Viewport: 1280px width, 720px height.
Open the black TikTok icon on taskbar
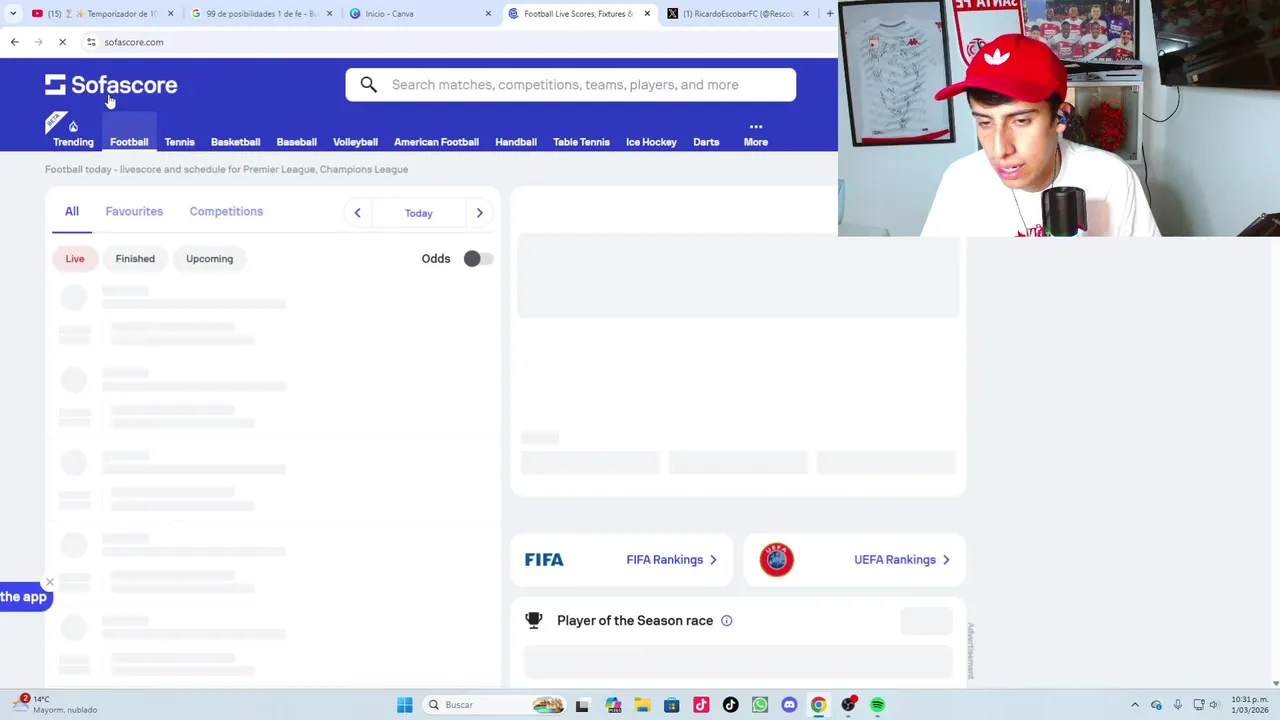click(730, 705)
